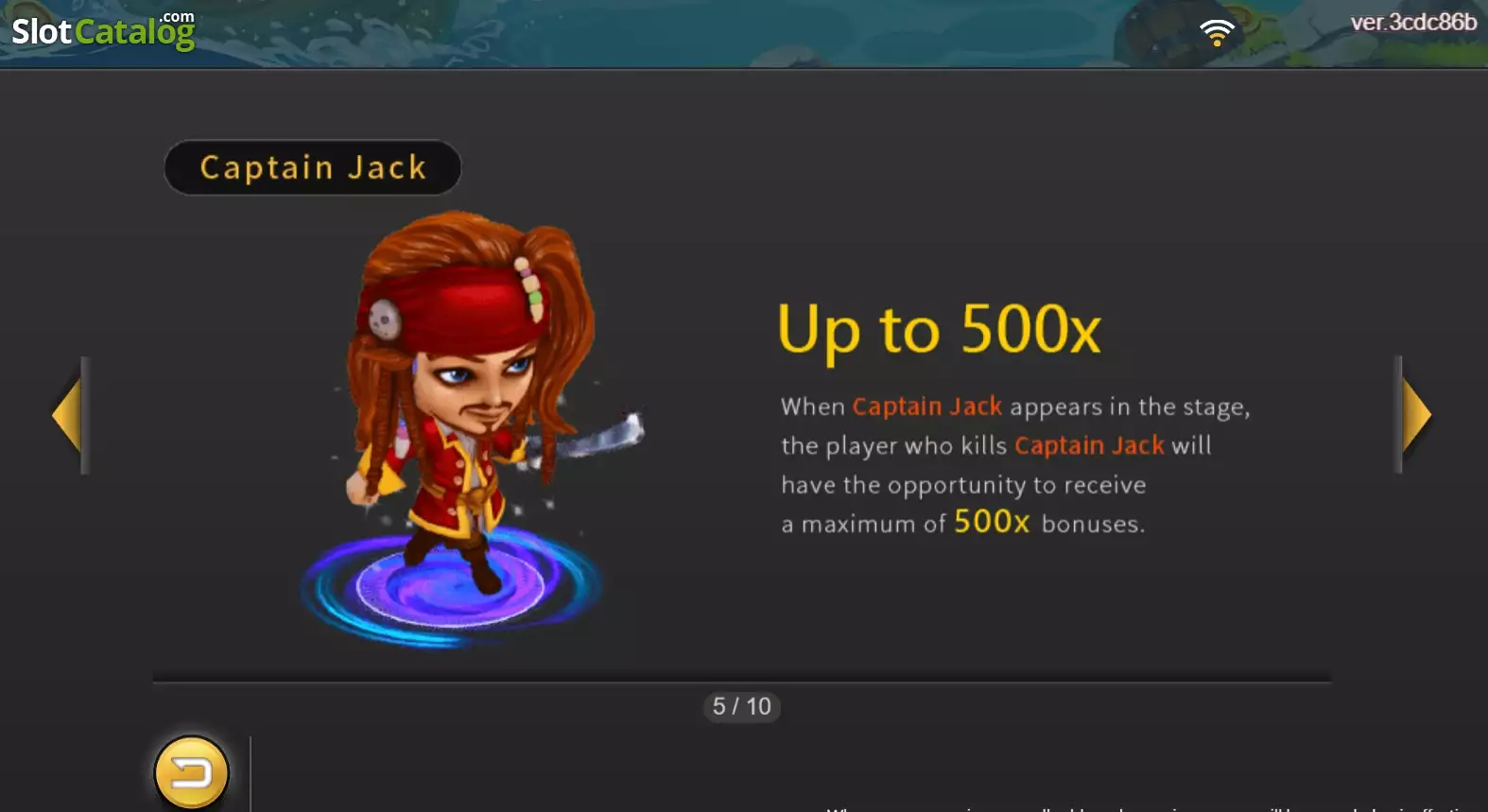The image size is (1488, 812).
Task: Select the Captain Jack title label
Action: pyautogui.click(x=313, y=168)
